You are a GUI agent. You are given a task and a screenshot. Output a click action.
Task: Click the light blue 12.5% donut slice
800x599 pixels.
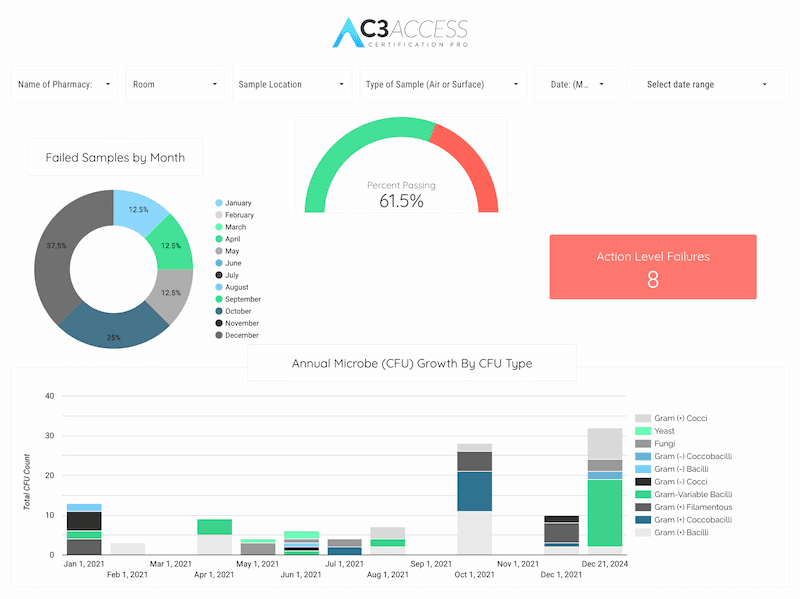click(138, 210)
